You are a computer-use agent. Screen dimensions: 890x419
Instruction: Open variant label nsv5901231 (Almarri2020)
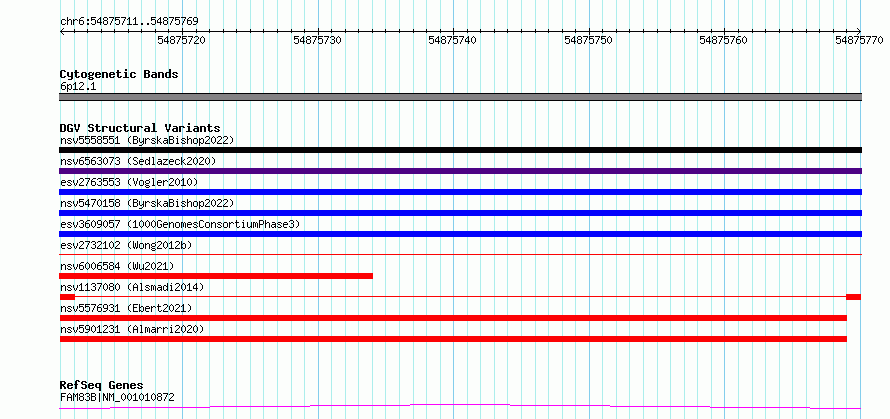tap(132, 329)
